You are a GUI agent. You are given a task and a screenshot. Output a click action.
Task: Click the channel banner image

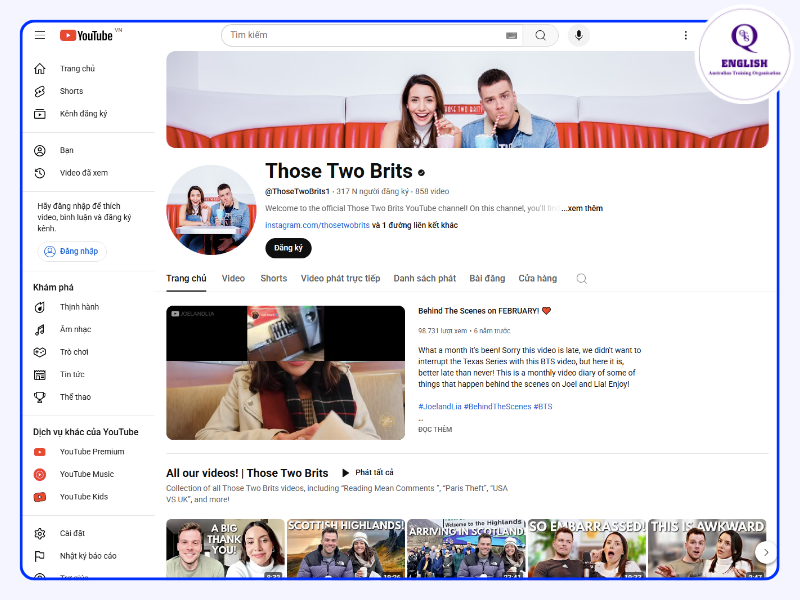(x=467, y=99)
